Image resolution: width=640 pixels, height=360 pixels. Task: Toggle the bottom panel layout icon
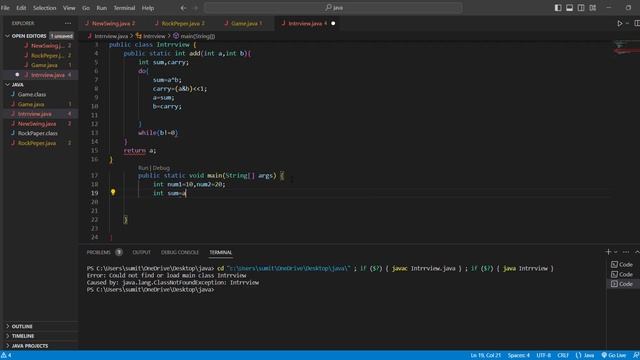click(569, 8)
